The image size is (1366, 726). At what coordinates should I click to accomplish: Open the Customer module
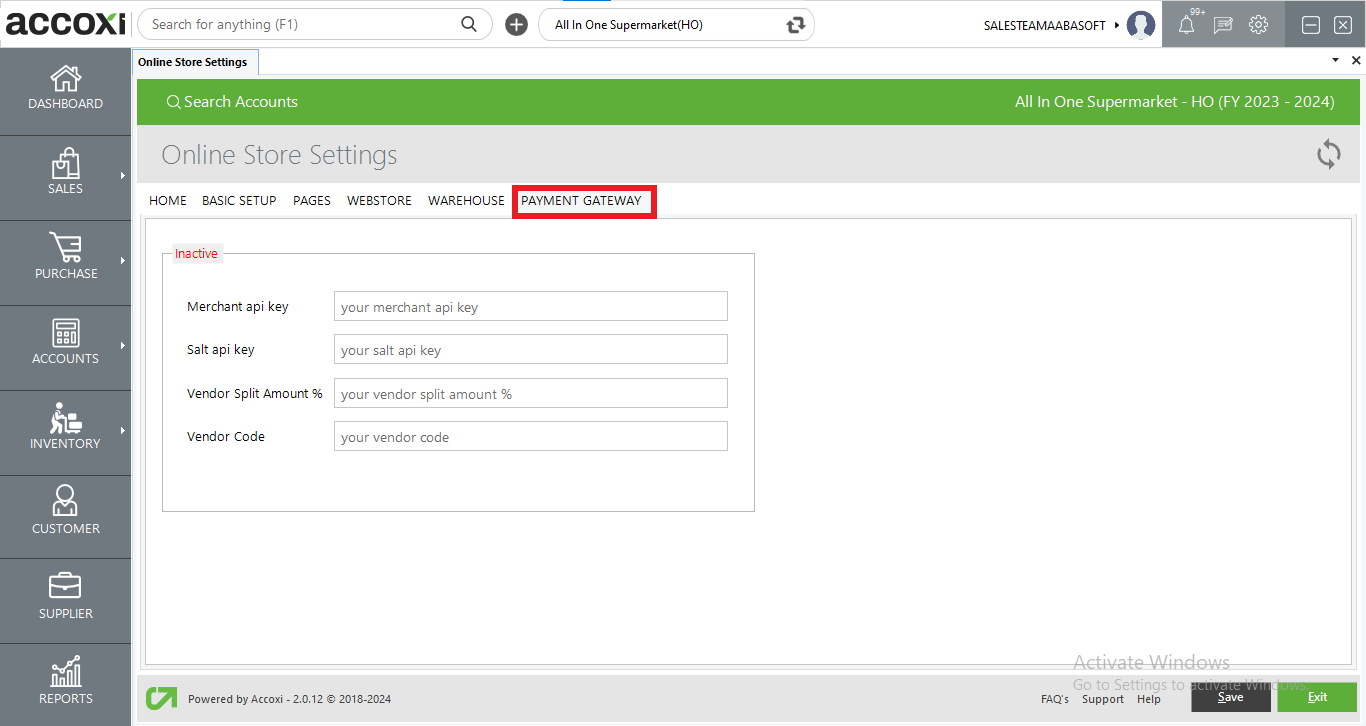tap(65, 515)
